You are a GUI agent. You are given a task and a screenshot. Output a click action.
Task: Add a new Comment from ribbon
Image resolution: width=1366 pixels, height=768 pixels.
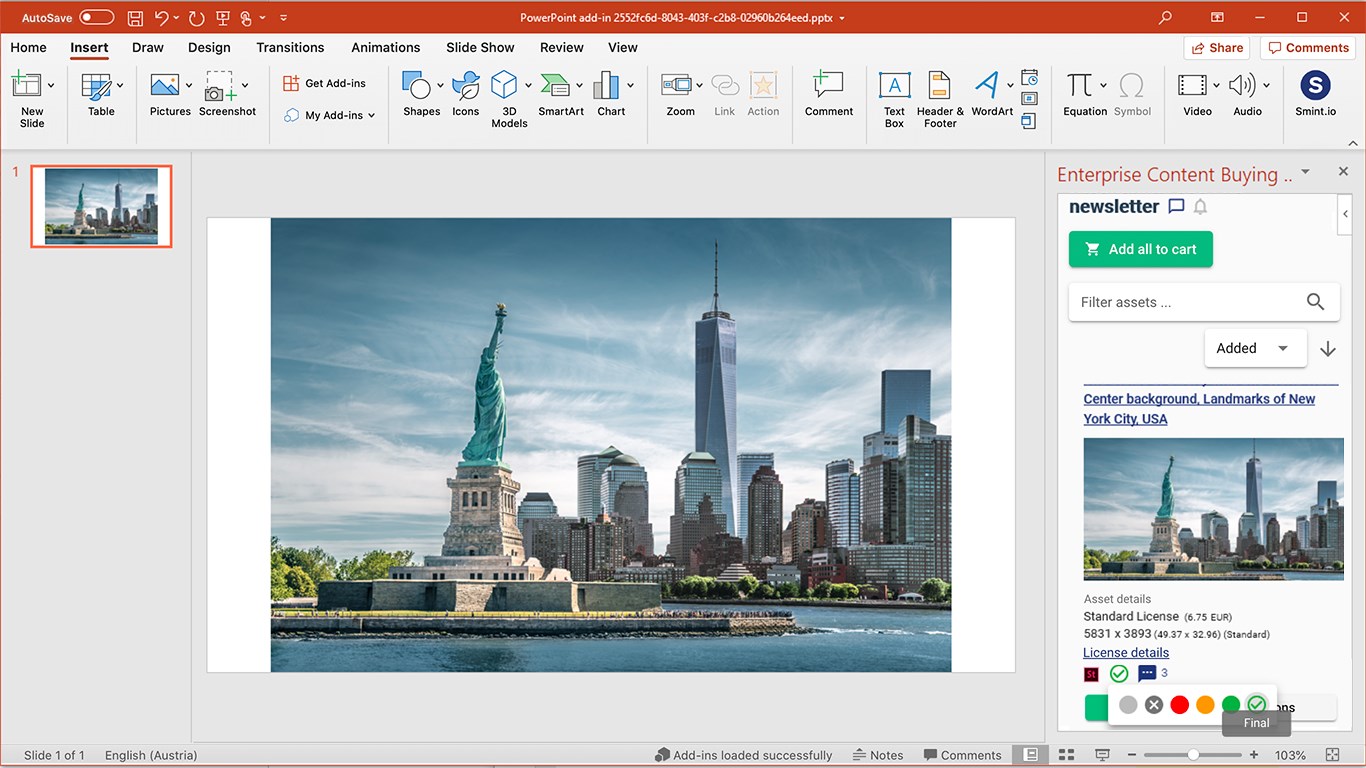tap(829, 96)
